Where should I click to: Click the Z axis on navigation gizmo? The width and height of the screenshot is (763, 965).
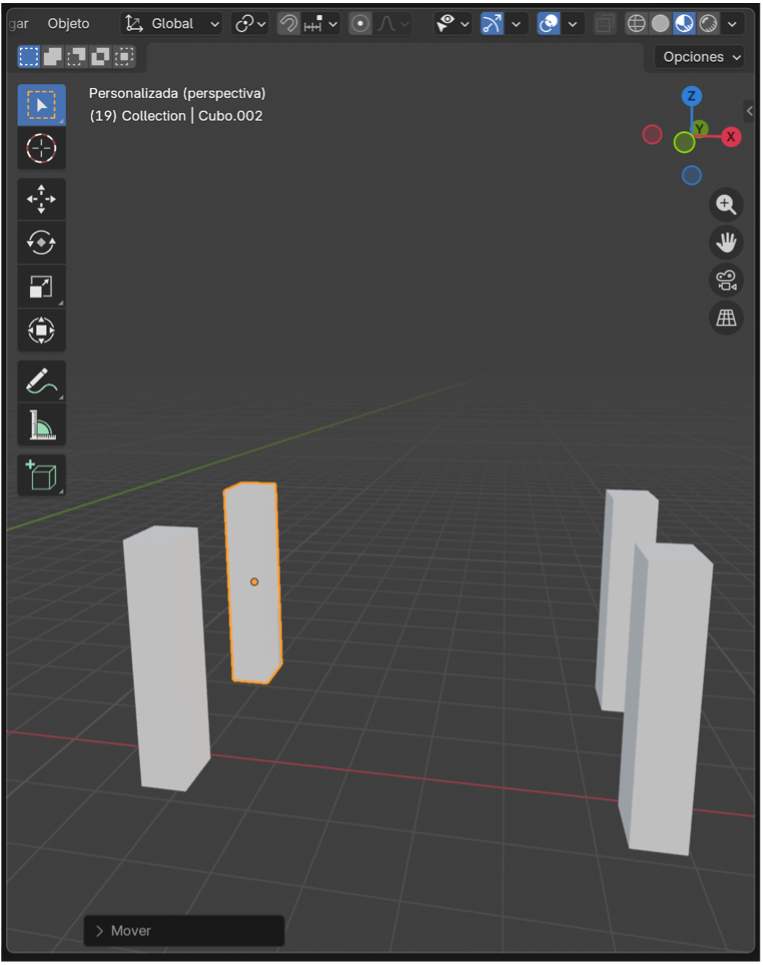pos(692,96)
